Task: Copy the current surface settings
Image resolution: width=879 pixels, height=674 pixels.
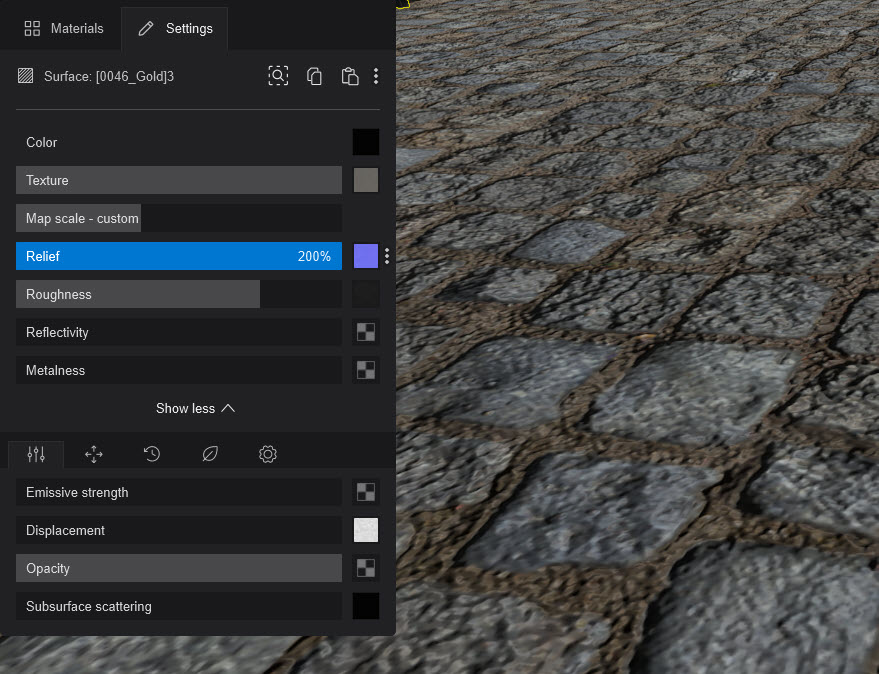Action: click(314, 75)
